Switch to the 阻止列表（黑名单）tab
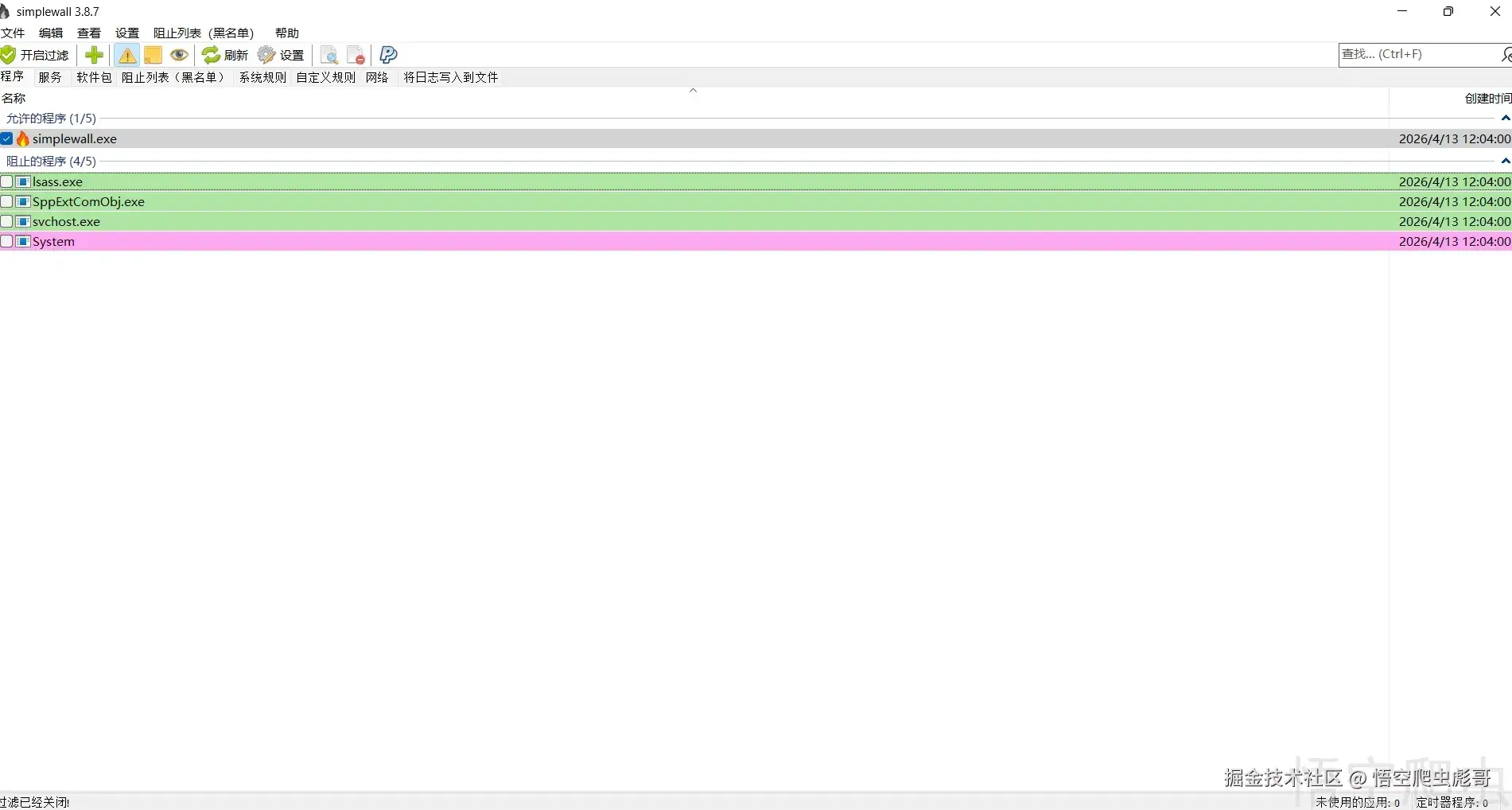The width and height of the screenshot is (1512, 810). 175,77
